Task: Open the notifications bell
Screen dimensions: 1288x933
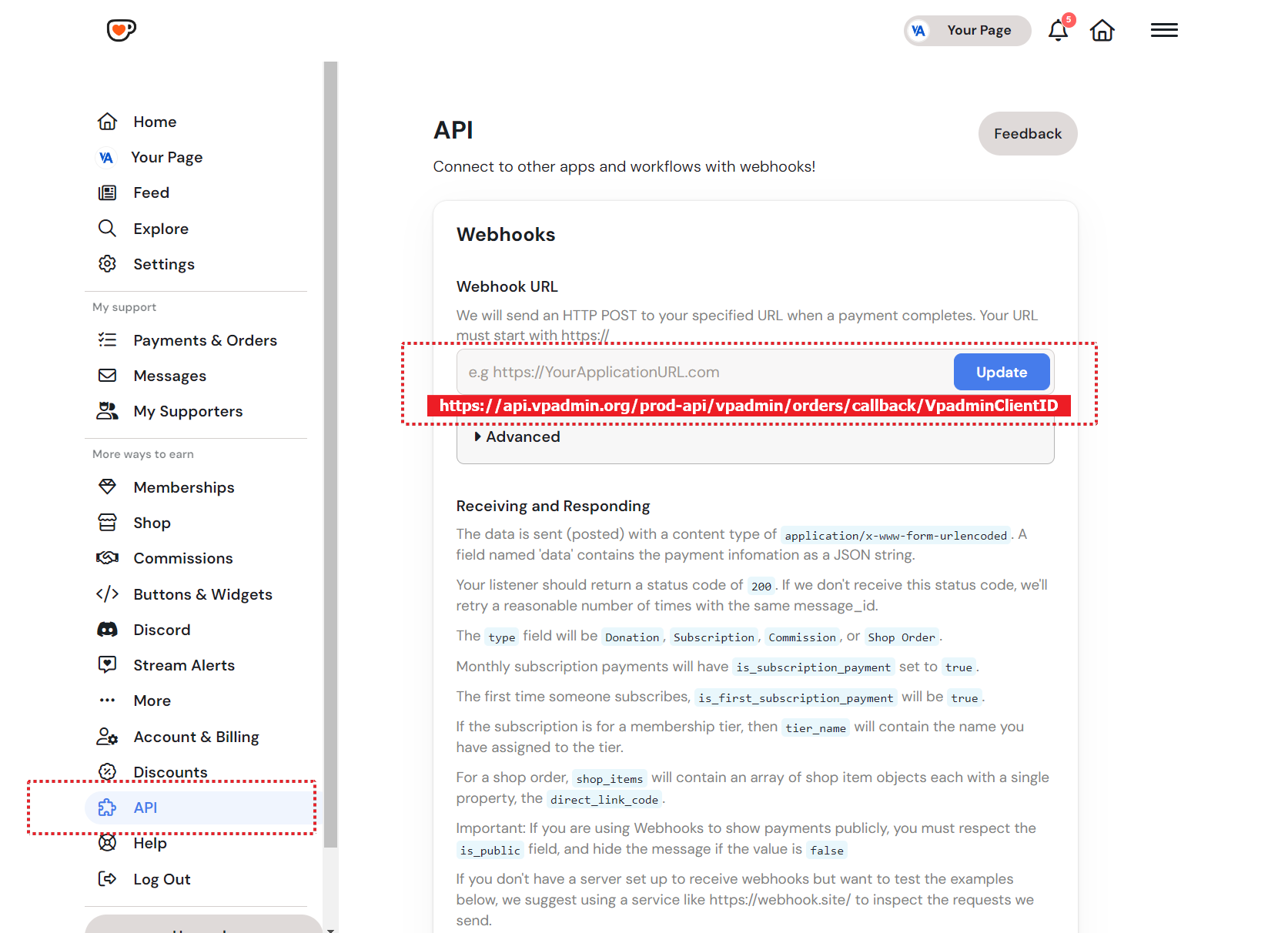Action: (1059, 31)
